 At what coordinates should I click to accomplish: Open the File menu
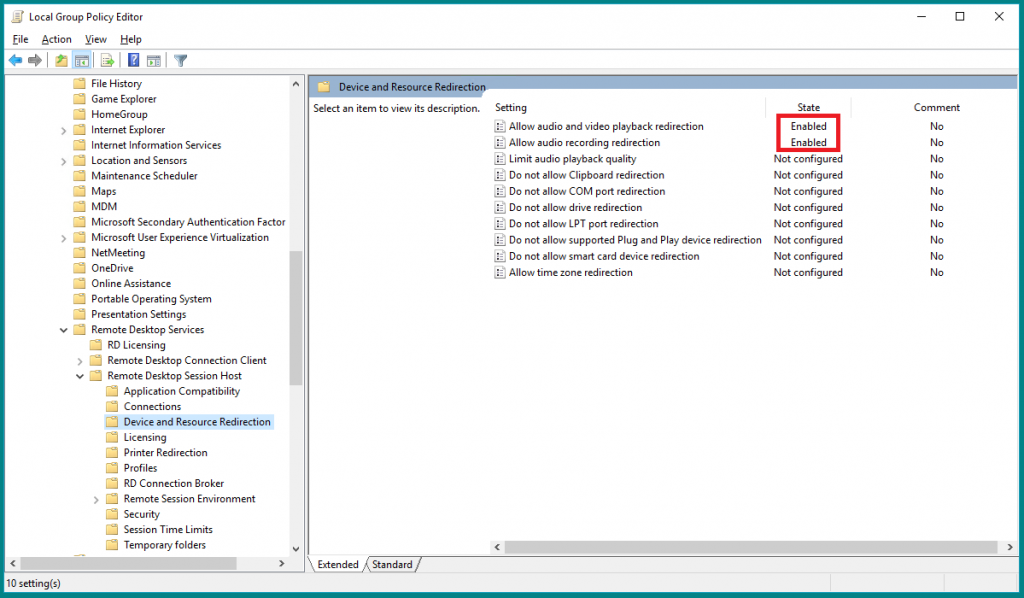[x=20, y=39]
